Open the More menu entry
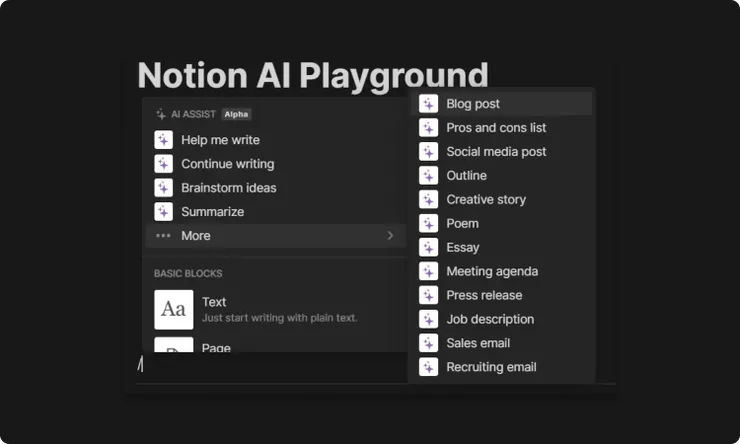The image size is (740, 444). 276,235
